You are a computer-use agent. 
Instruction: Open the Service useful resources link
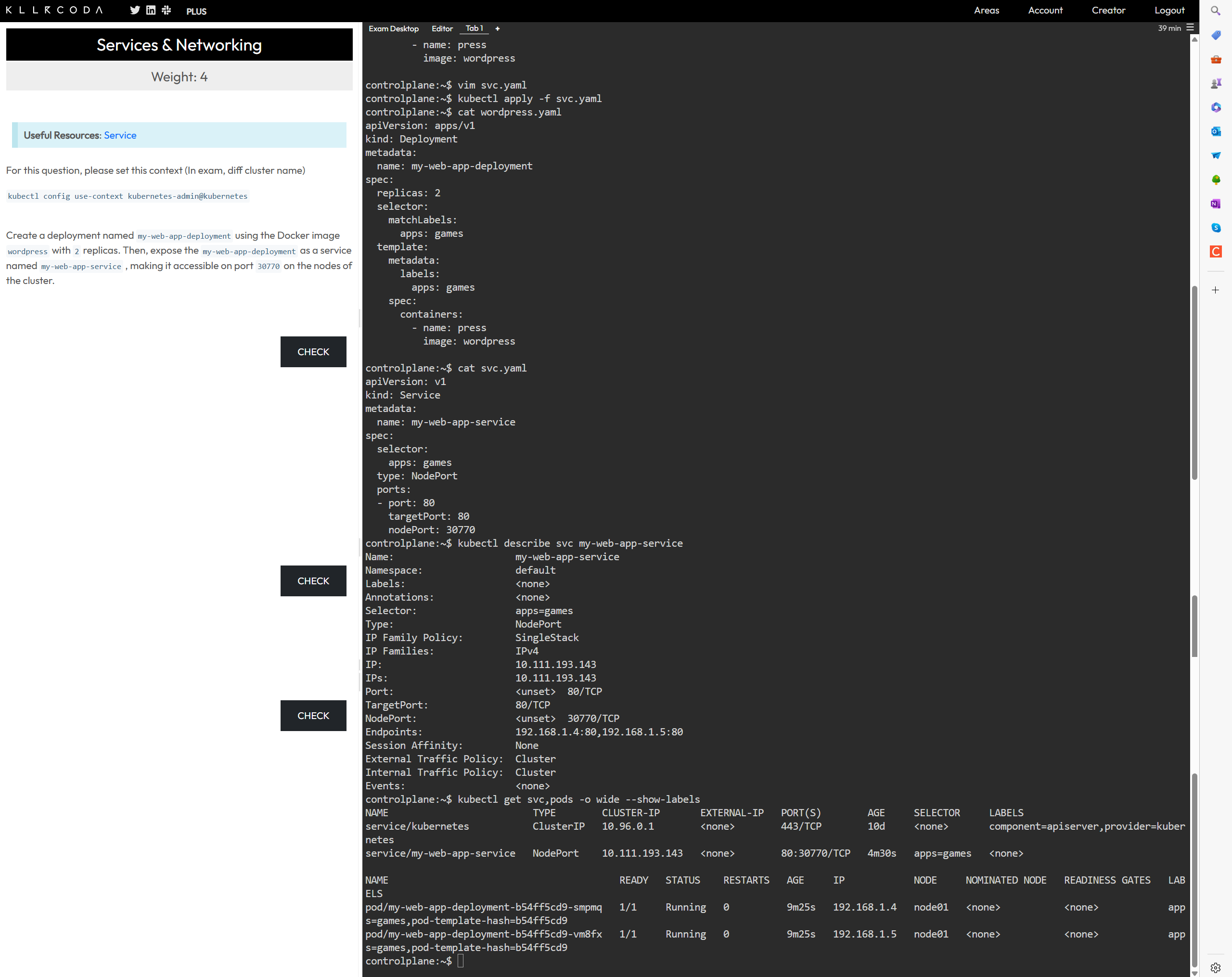pyautogui.click(x=120, y=135)
